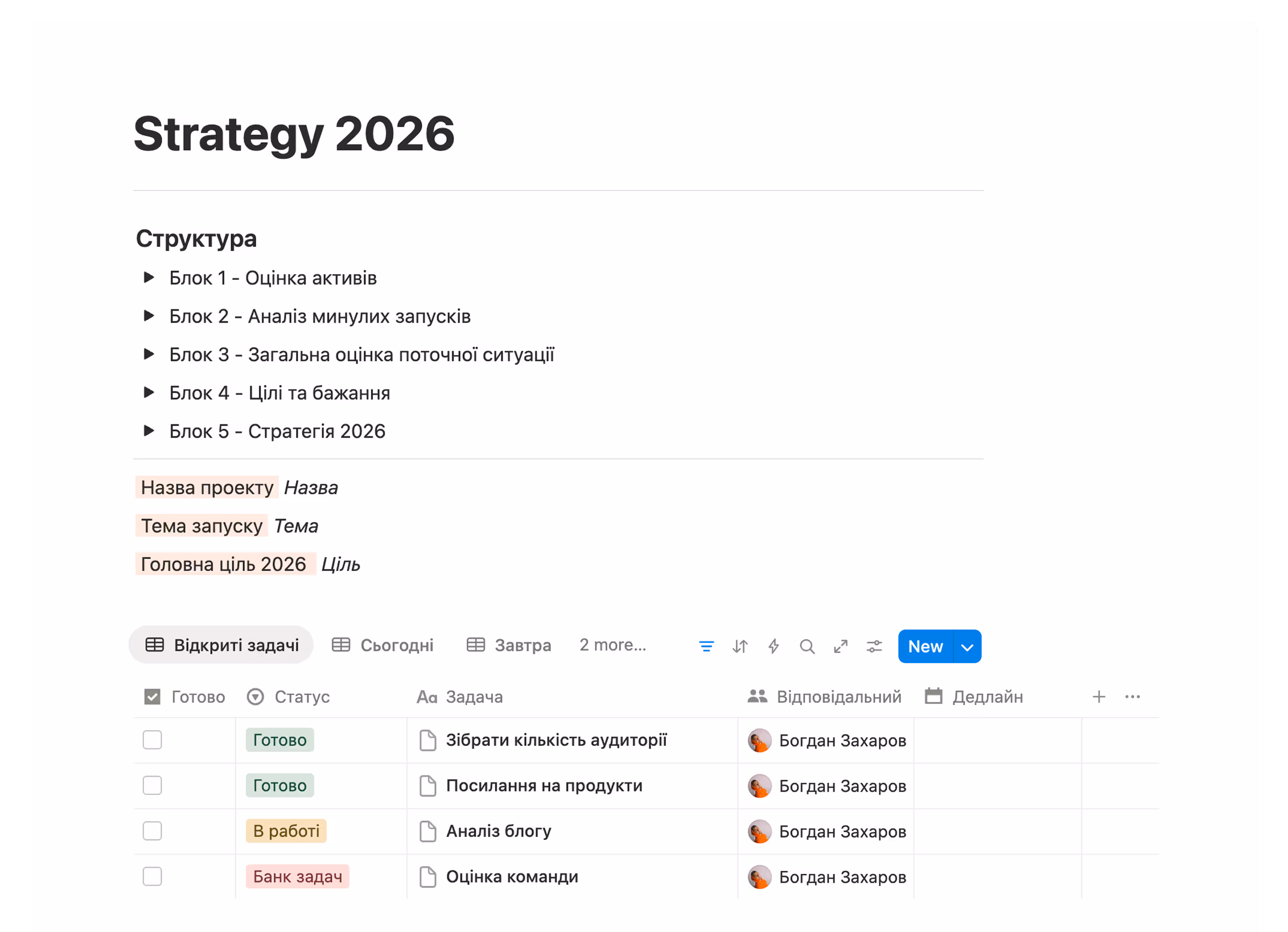This screenshot has height=932, width=1288.
Task: Open the New button dropdown arrow
Action: (x=967, y=646)
